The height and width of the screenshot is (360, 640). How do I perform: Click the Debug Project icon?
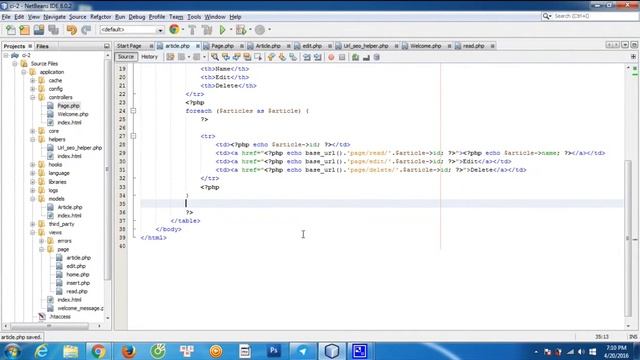point(241,30)
